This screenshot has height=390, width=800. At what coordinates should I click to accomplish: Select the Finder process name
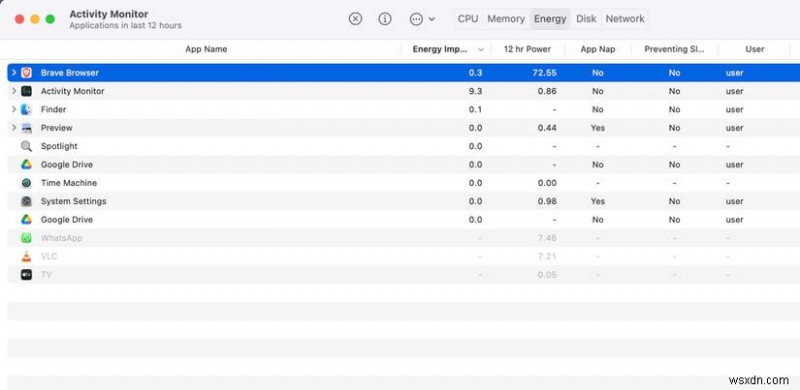click(54, 109)
